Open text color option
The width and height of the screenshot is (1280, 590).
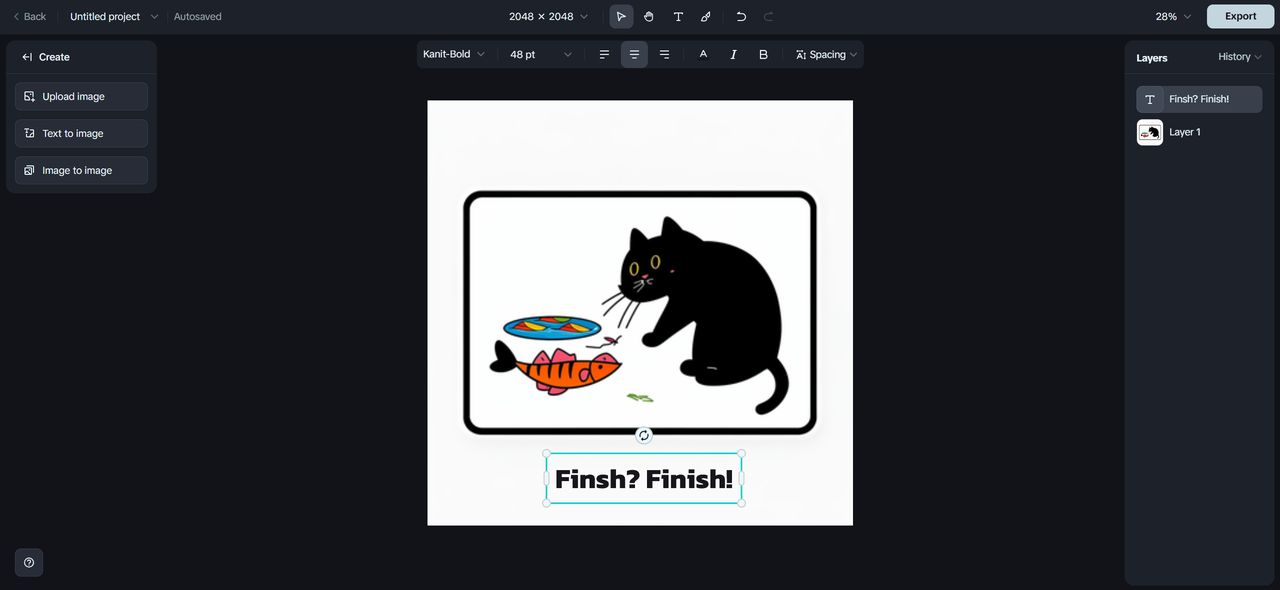point(703,55)
